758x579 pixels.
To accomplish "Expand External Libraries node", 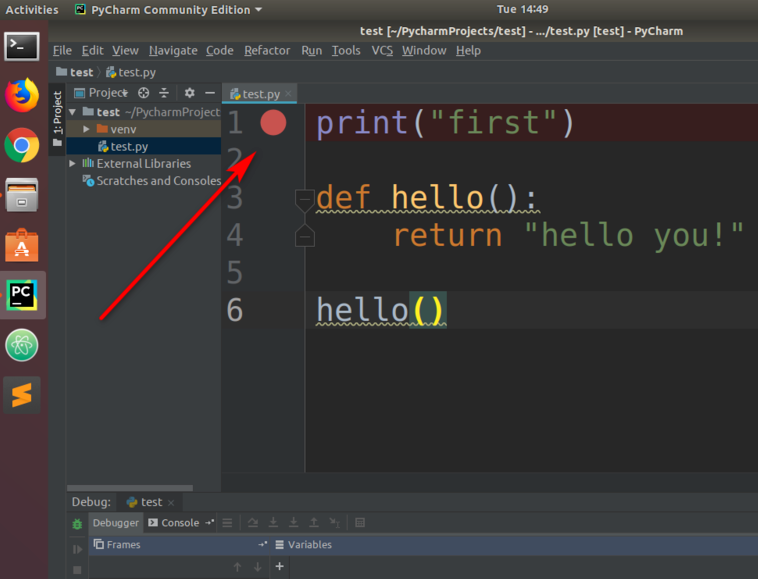I will (73, 163).
